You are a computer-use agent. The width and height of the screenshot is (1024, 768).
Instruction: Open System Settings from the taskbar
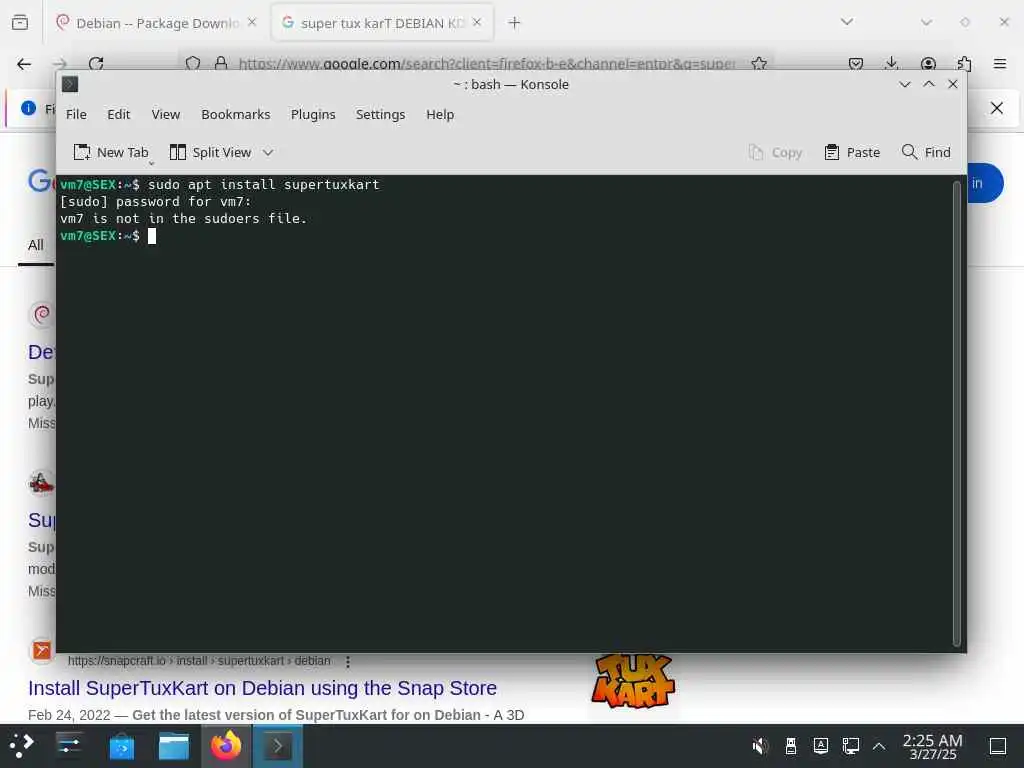[x=69, y=745]
